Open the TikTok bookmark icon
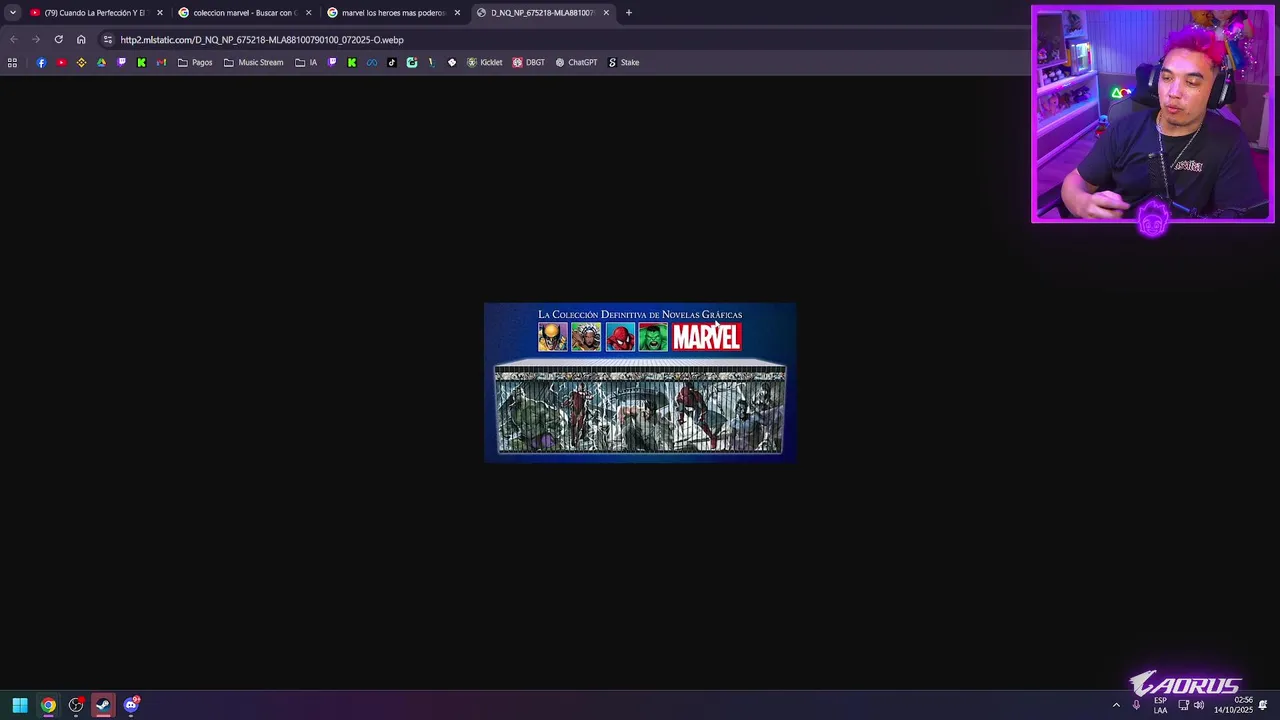Image resolution: width=1280 pixels, height=720 pixels. 392,62
